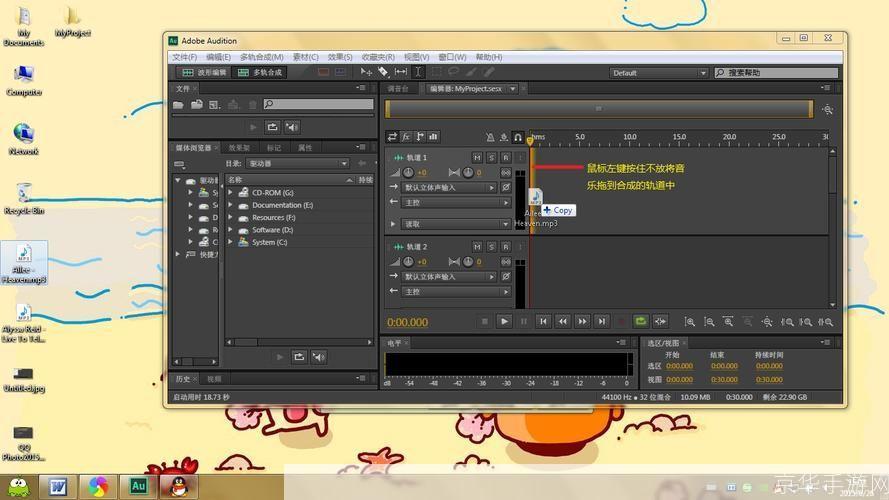Viewport: 889px width, 500px height.
Task: Open the 帮助(H) Help menu
Action: (489, 57)
